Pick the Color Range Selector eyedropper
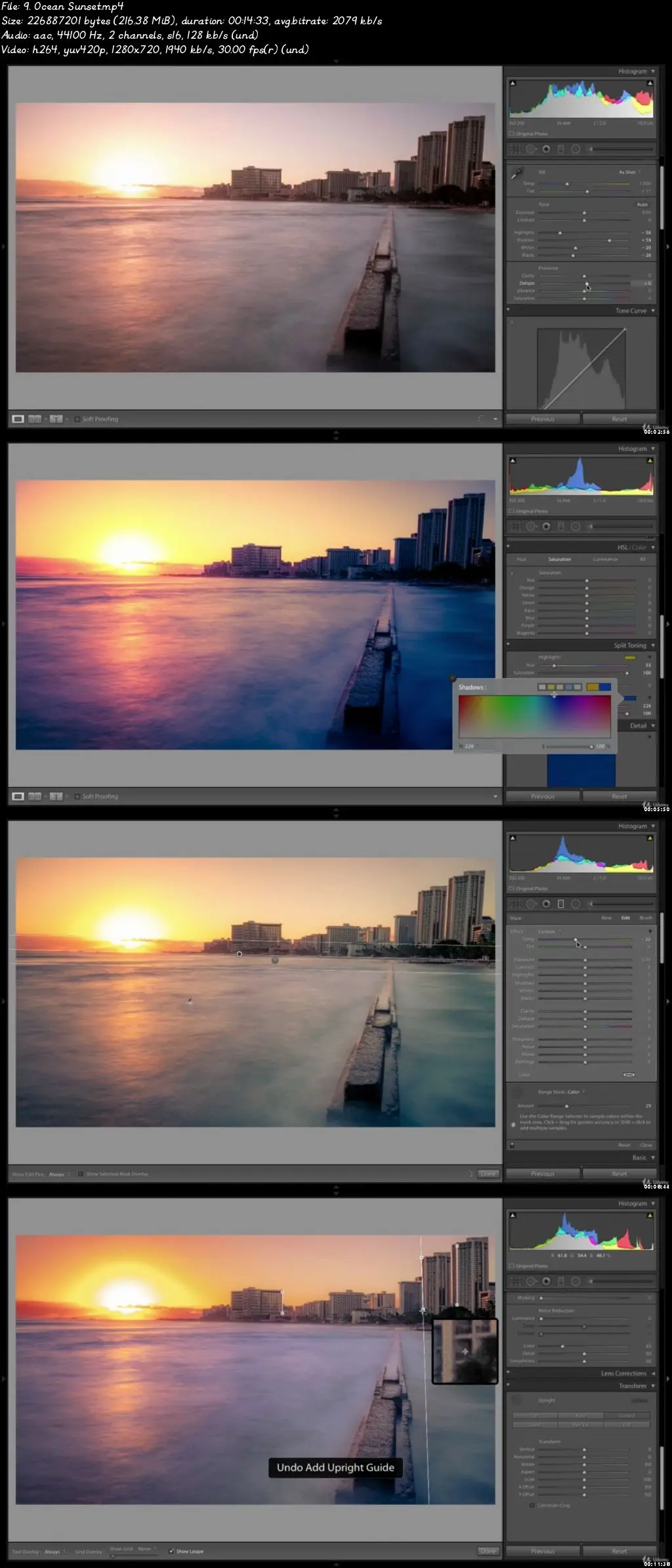This screenshot has height=1568, width=672. [x=518, y=1093]
